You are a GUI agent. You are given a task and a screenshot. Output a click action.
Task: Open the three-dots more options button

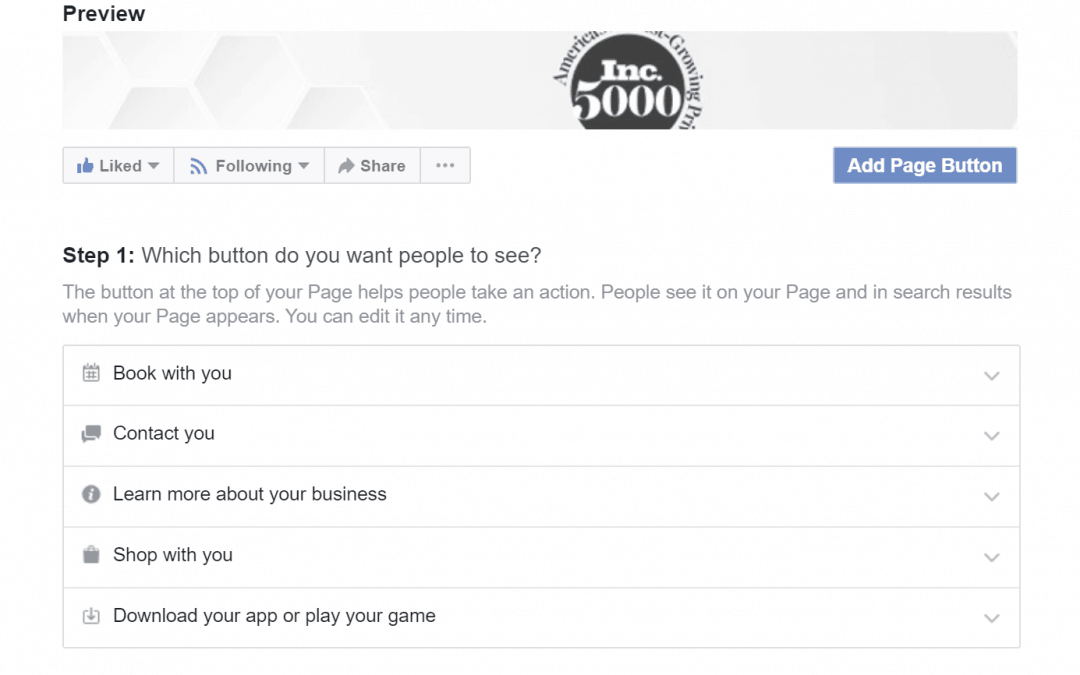(445, 166)
